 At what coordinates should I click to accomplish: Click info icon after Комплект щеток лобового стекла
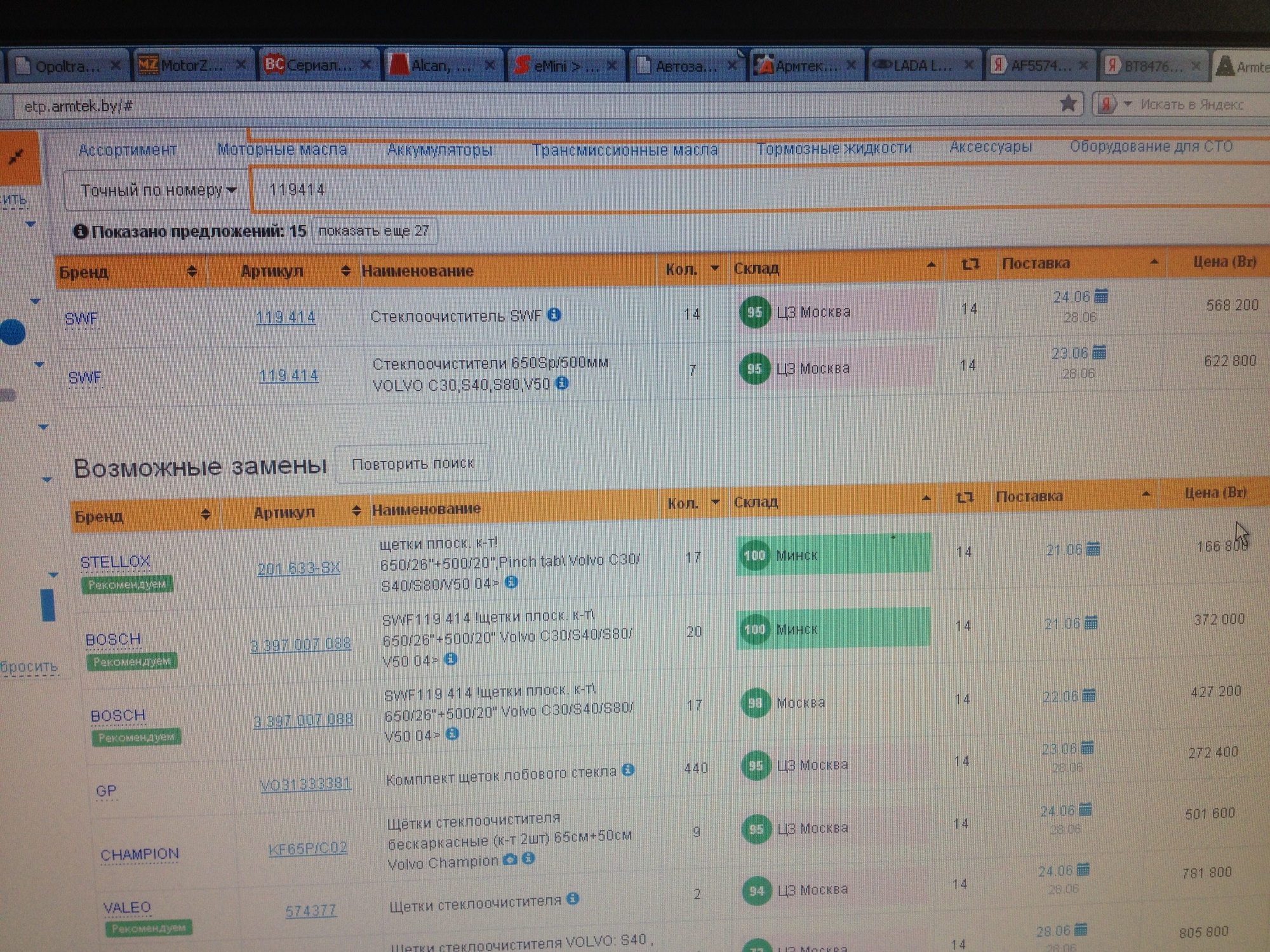[x=628, y=769]
